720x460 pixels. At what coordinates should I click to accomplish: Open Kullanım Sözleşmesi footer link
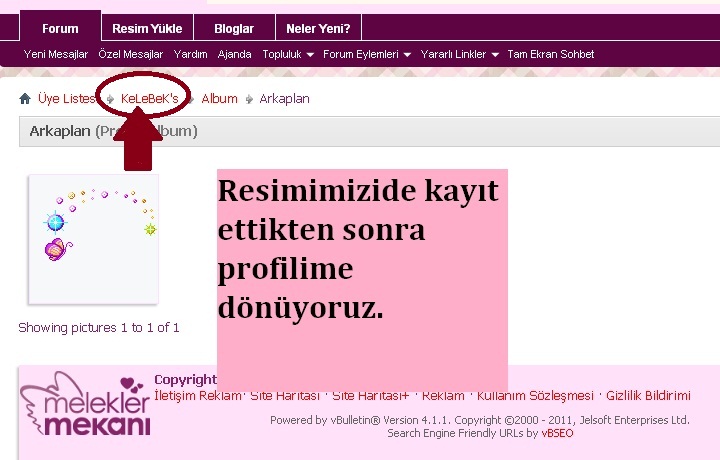pos(535,395)
